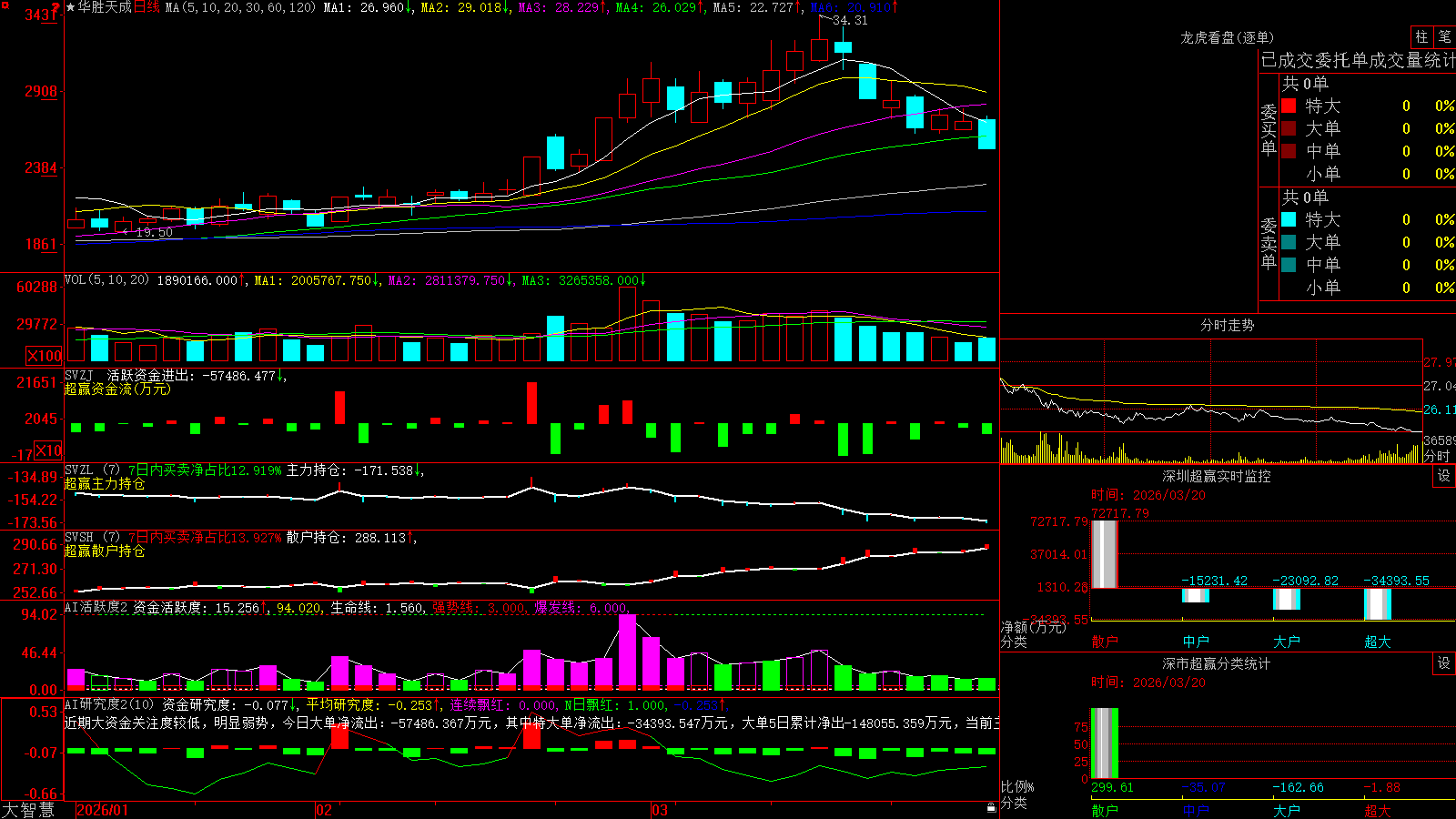Click the 主力持仓: -171.538 value
The image size is (1456, 819).
(x=355, y=470)
